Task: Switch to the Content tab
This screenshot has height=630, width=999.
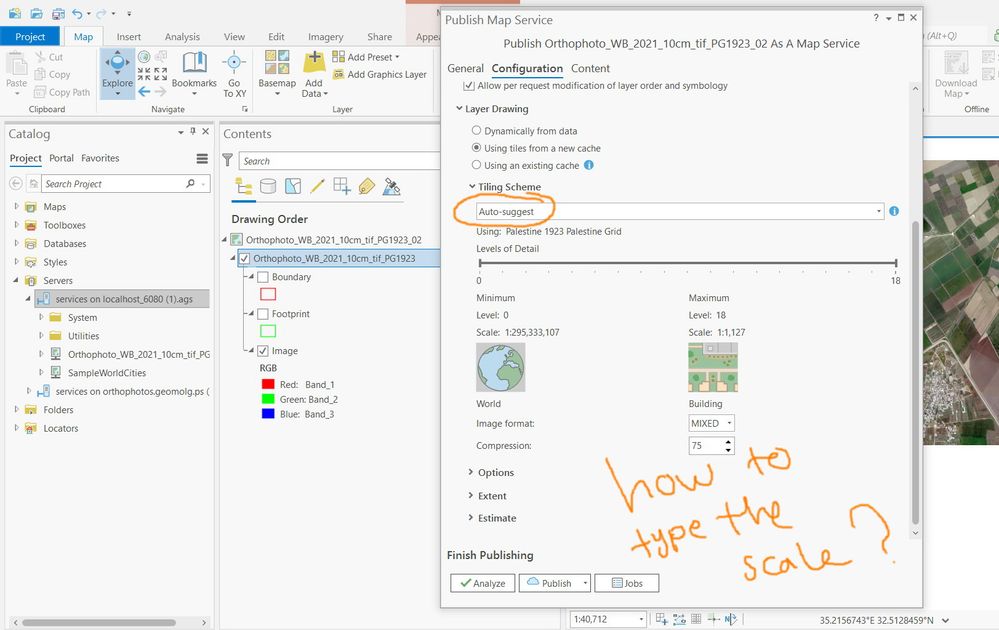Action: (x=590, y=68)
